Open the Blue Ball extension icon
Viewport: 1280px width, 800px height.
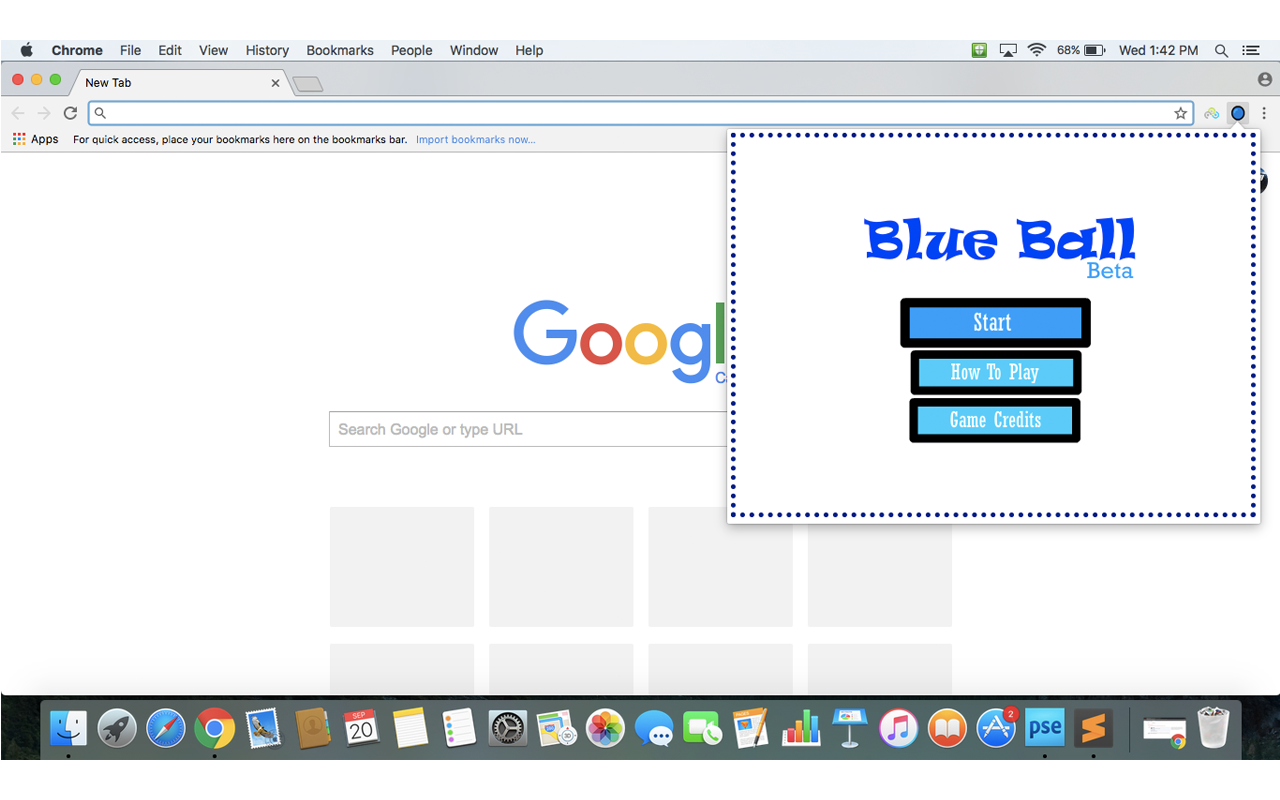(x=1238, y=113)
